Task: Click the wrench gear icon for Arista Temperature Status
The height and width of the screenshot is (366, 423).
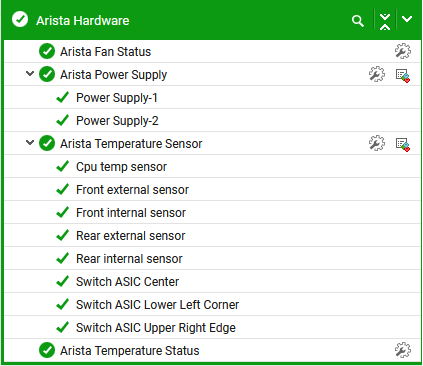Action: click(x=403, y=350)
